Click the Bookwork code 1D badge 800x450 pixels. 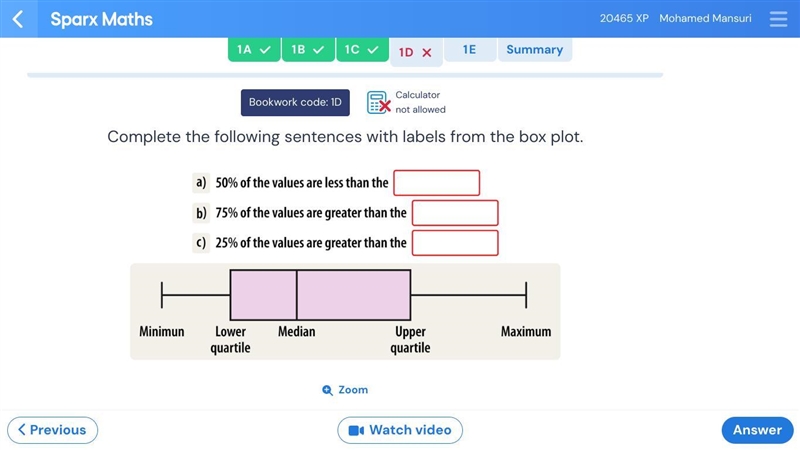(x=295, y=103)
